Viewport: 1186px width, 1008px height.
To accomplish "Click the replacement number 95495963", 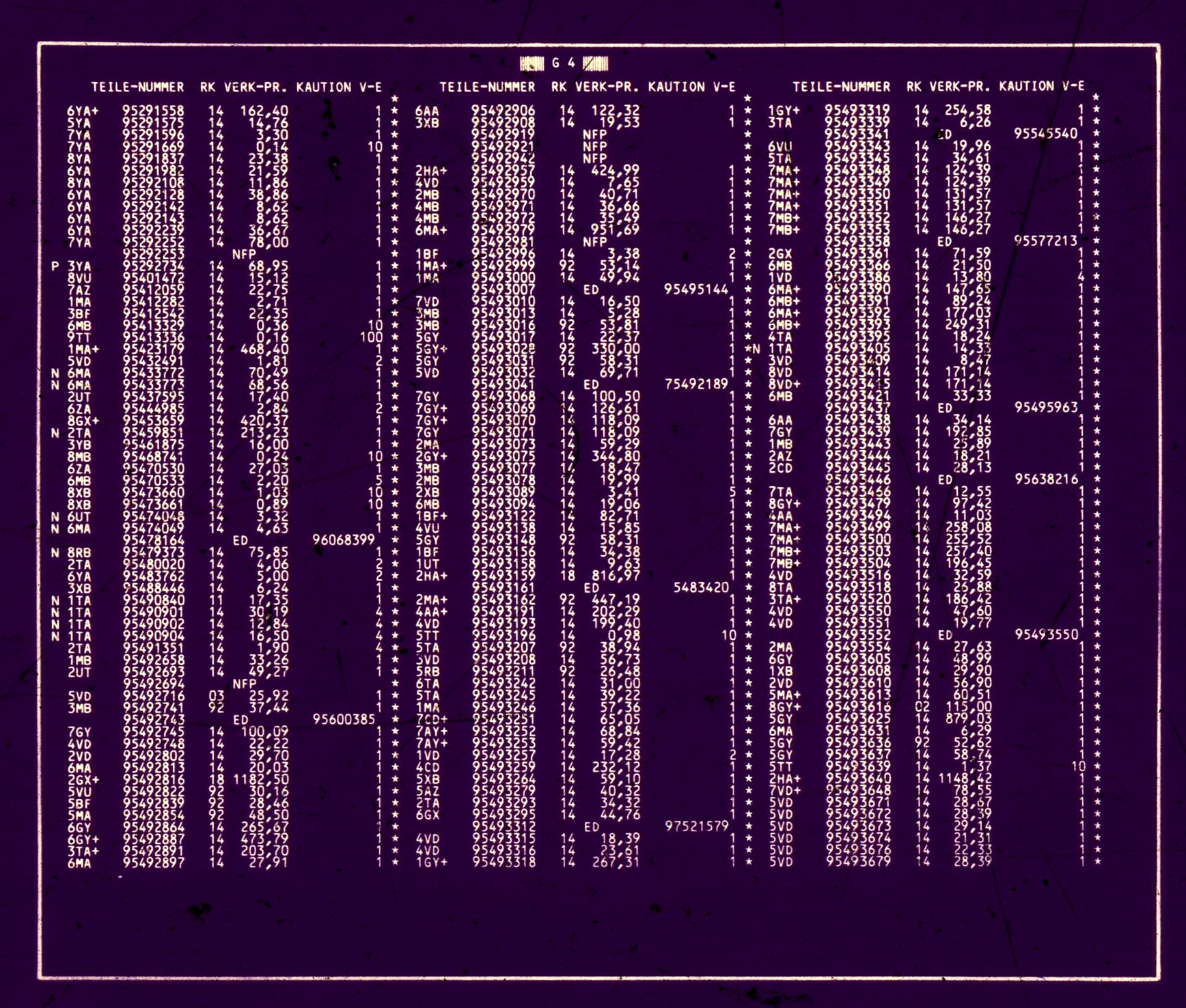I will (x=1045, y=408).
